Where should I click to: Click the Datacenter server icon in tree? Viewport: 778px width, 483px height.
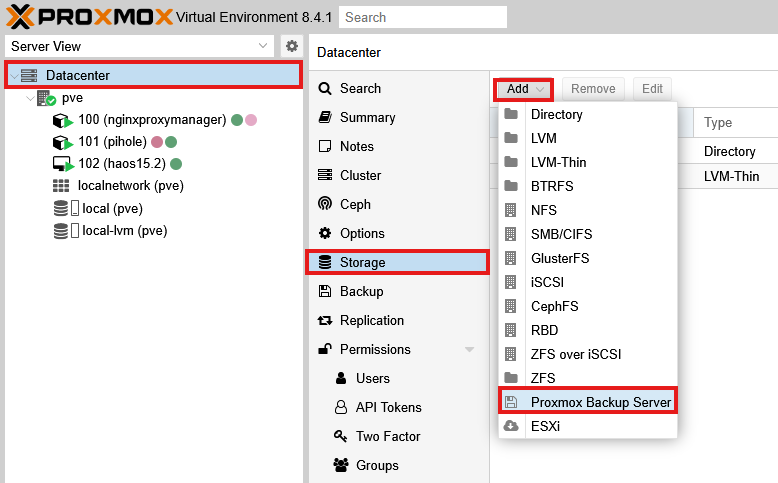(x=29, y=75)
